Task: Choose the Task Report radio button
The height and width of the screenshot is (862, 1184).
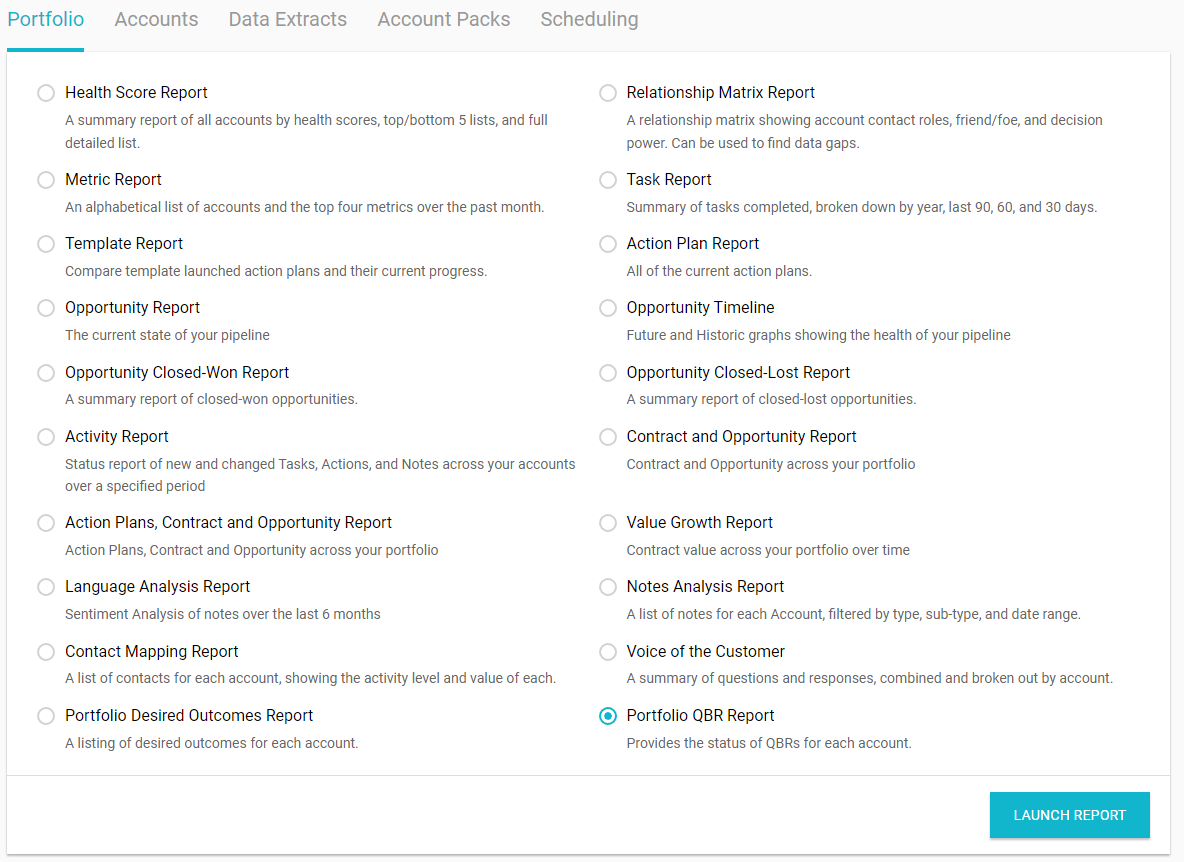Action: click(608, 180)
